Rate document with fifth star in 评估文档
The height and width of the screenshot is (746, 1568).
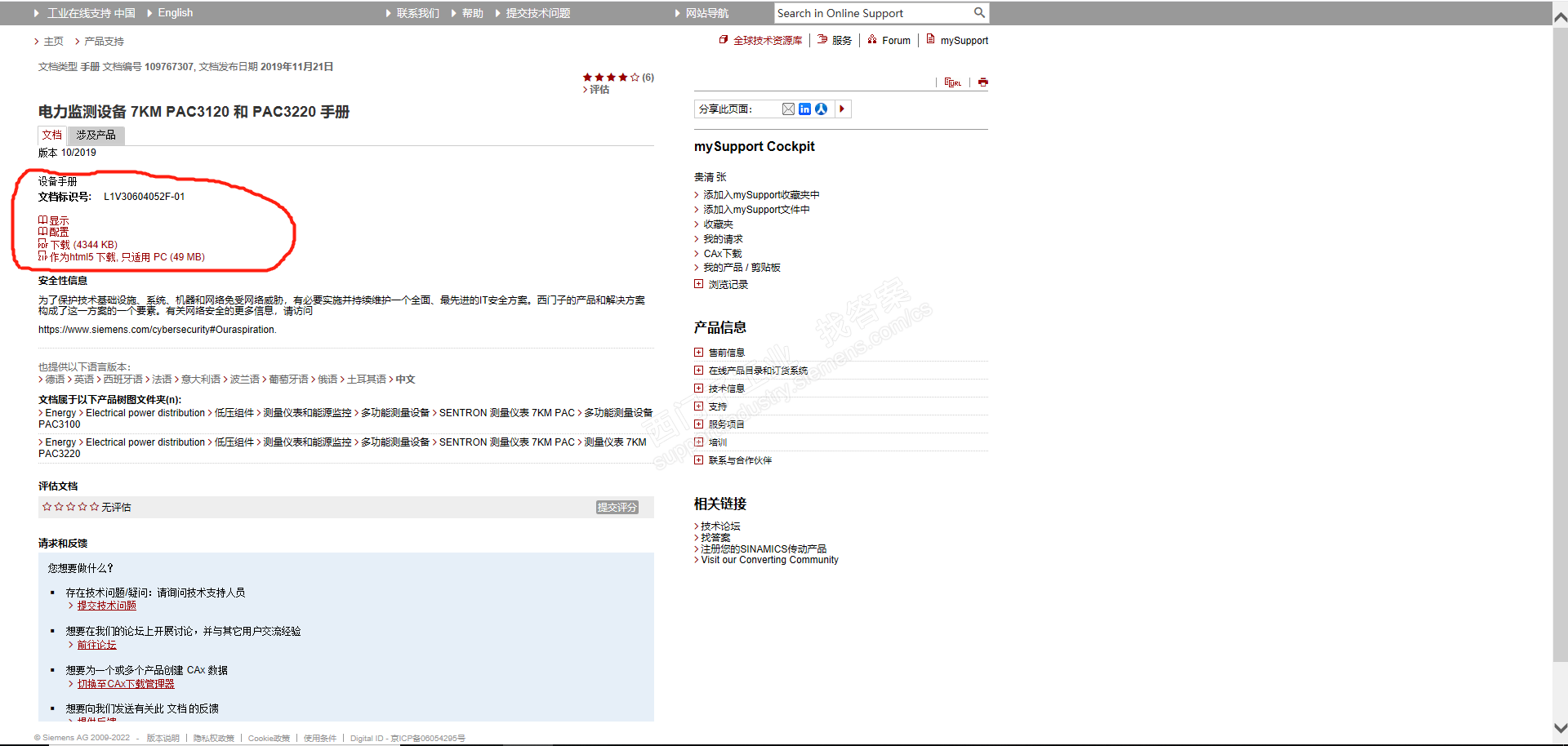click(94, 507)
